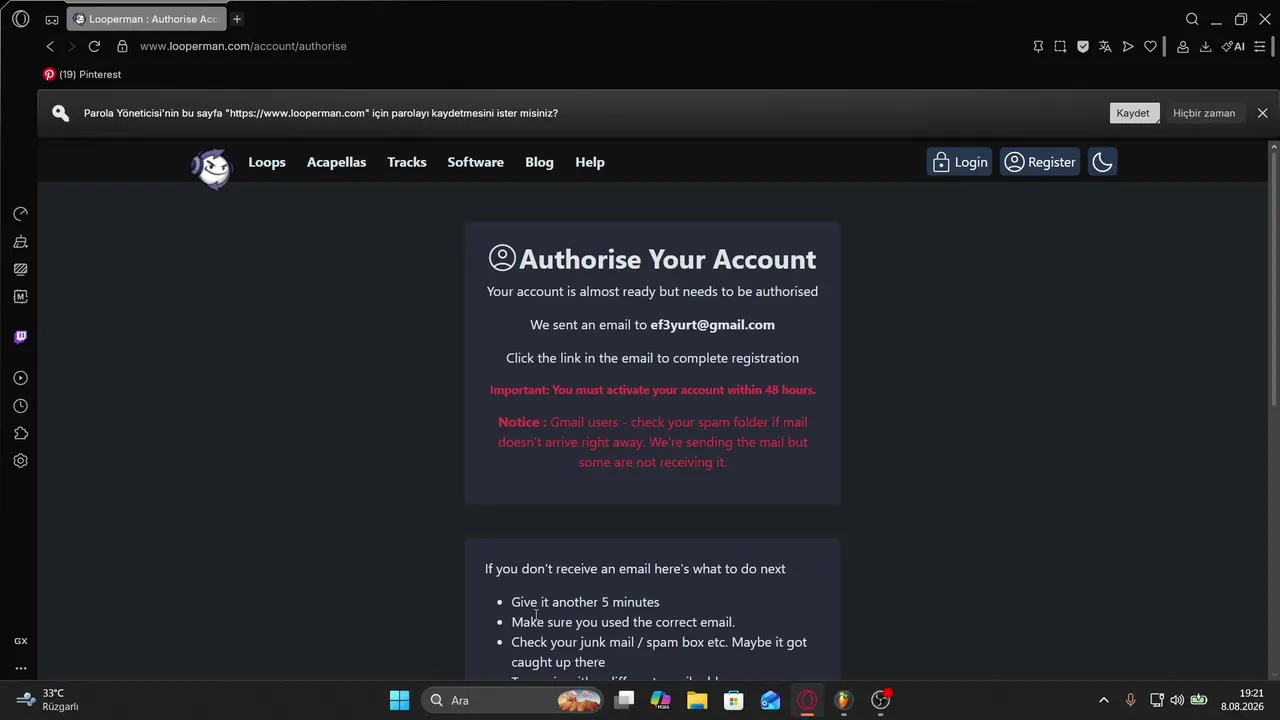
Task: Toggle dark mode moon icon
Action: [1102, 162]
